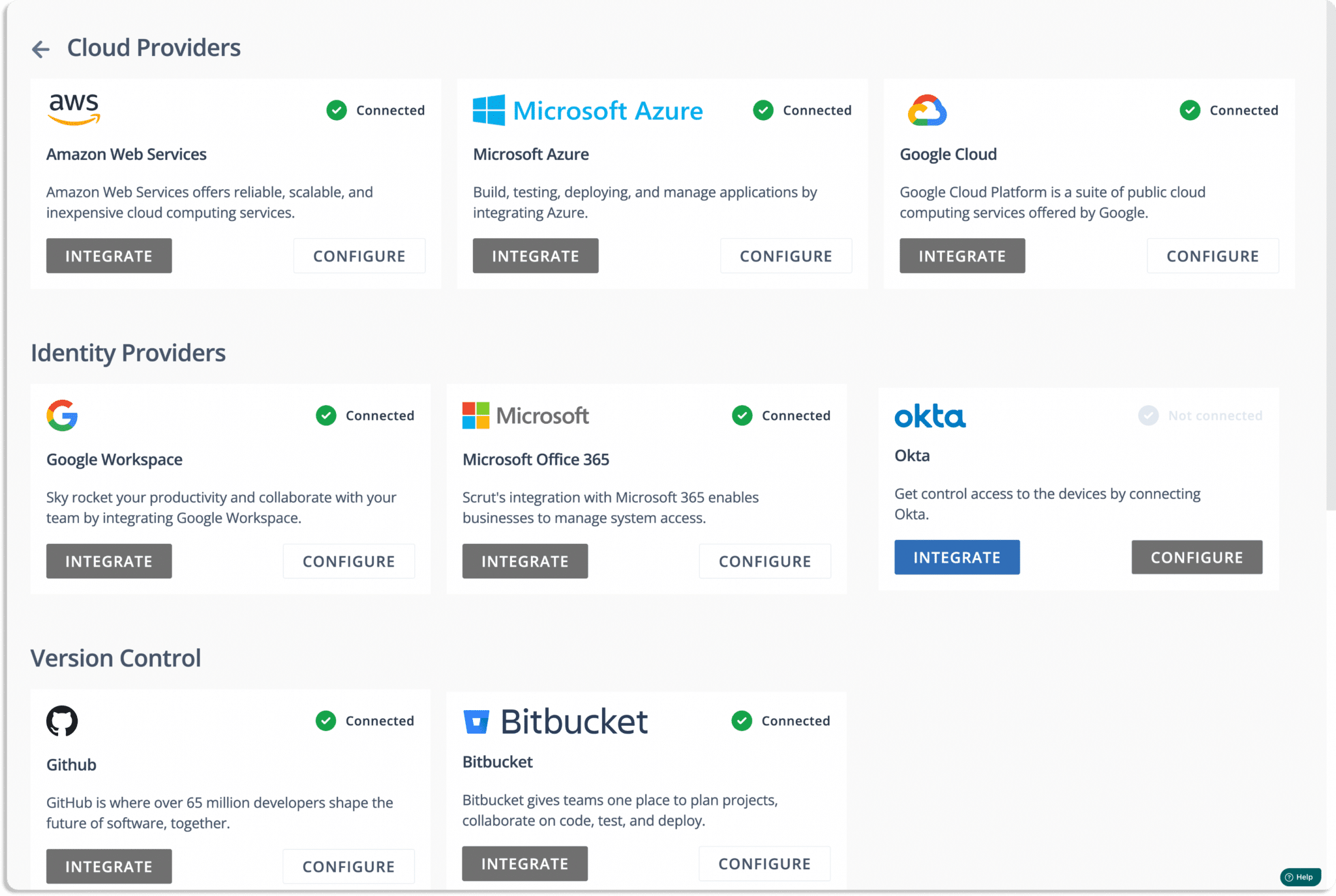The height and width of the screenshot is (896, 1336).
Task: Click the Bitbucket Connected status text
Action: (796, 721)
